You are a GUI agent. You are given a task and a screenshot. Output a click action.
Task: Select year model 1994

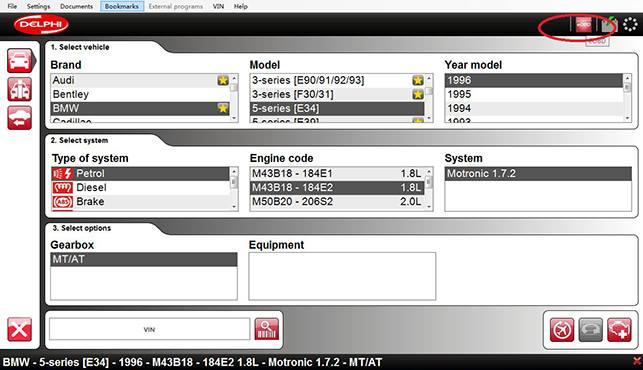pos(534,108)
